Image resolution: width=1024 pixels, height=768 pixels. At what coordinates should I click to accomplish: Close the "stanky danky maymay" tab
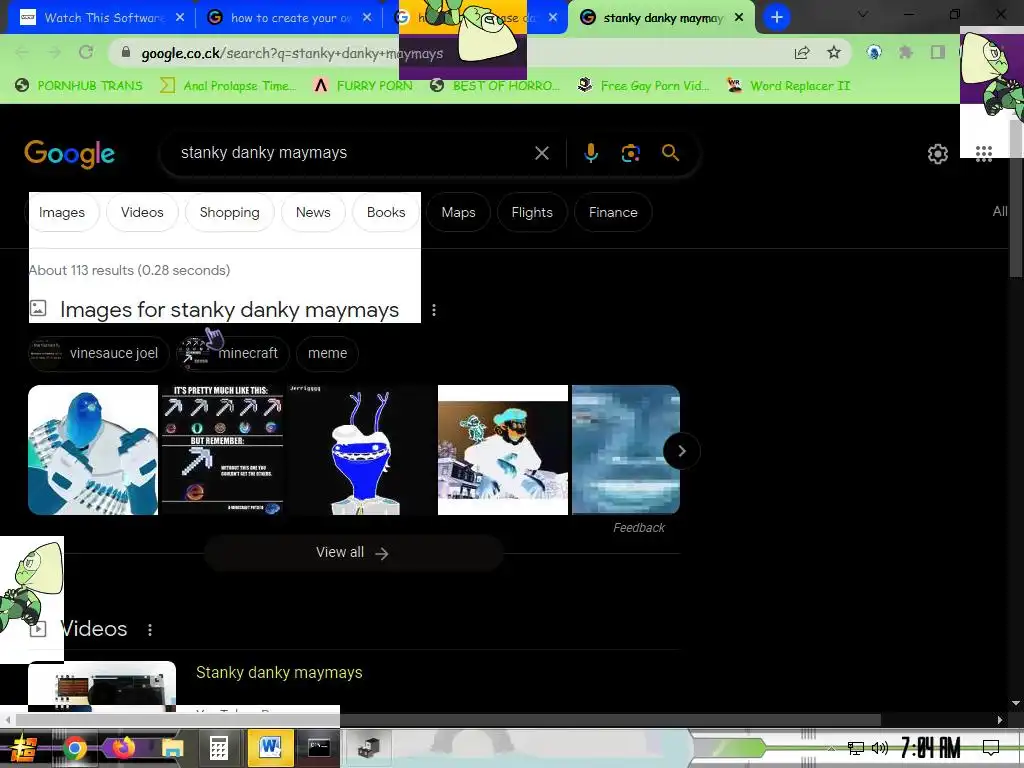point(739,18)
